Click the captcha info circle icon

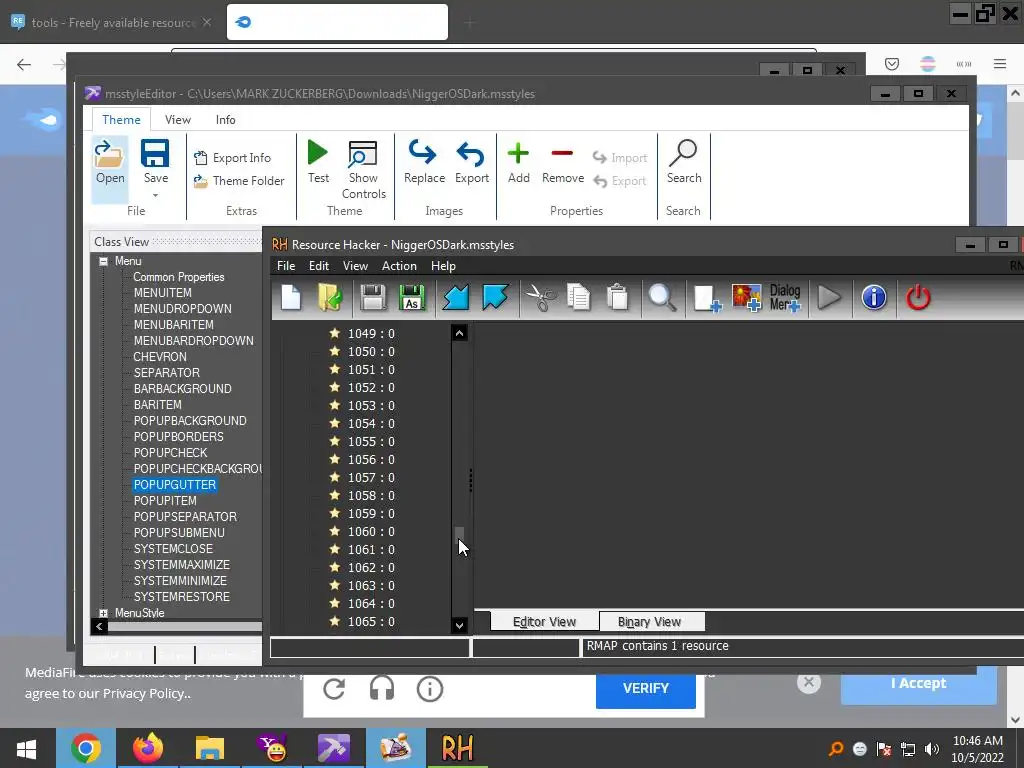coord(430,688)
